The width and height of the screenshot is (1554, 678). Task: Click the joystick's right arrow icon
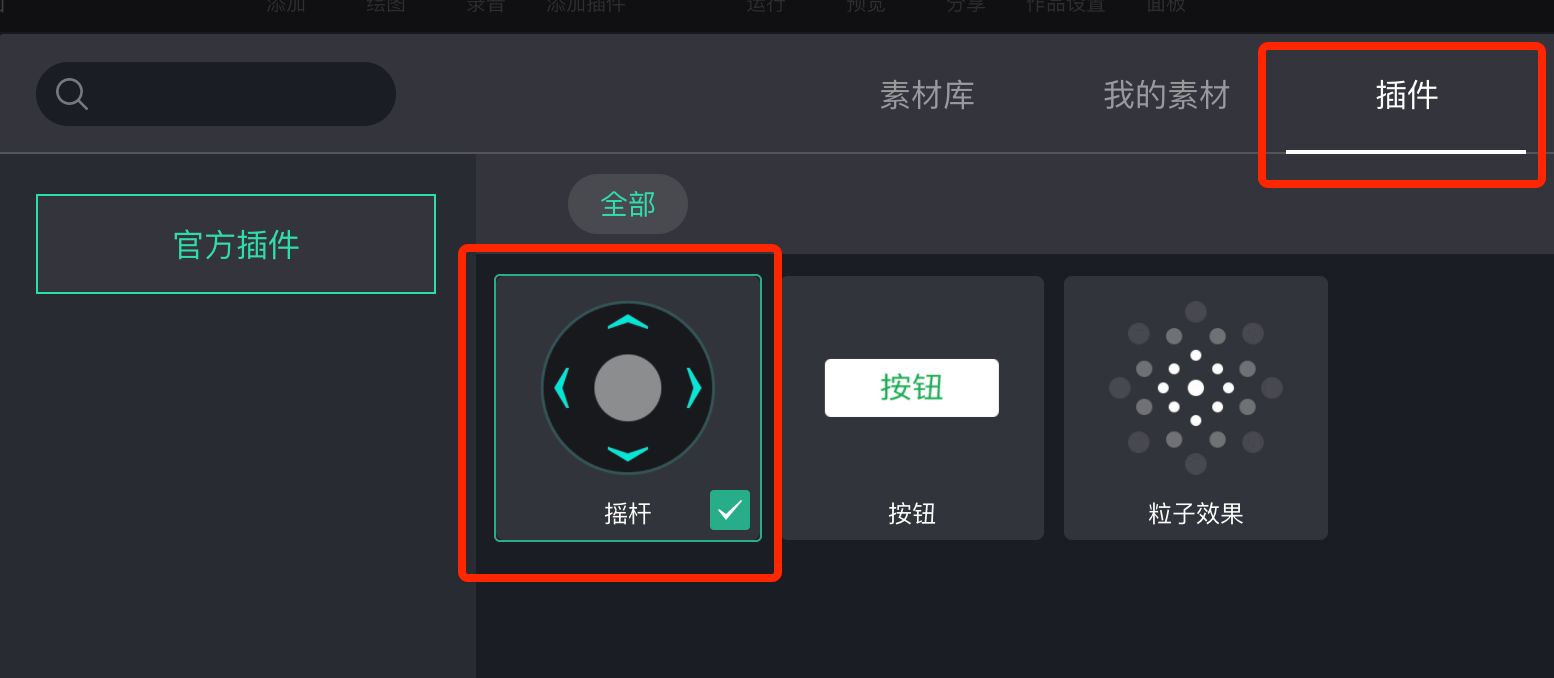click(x=694, y=387)
